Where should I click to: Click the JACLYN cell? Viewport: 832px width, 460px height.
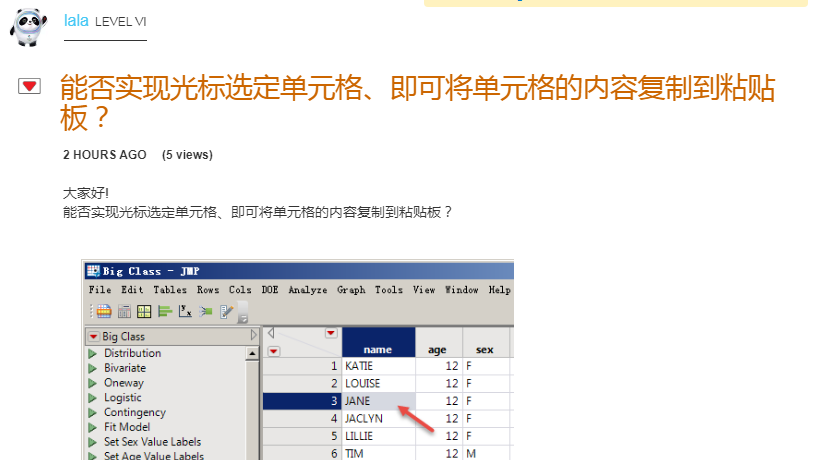click(379, 419)
